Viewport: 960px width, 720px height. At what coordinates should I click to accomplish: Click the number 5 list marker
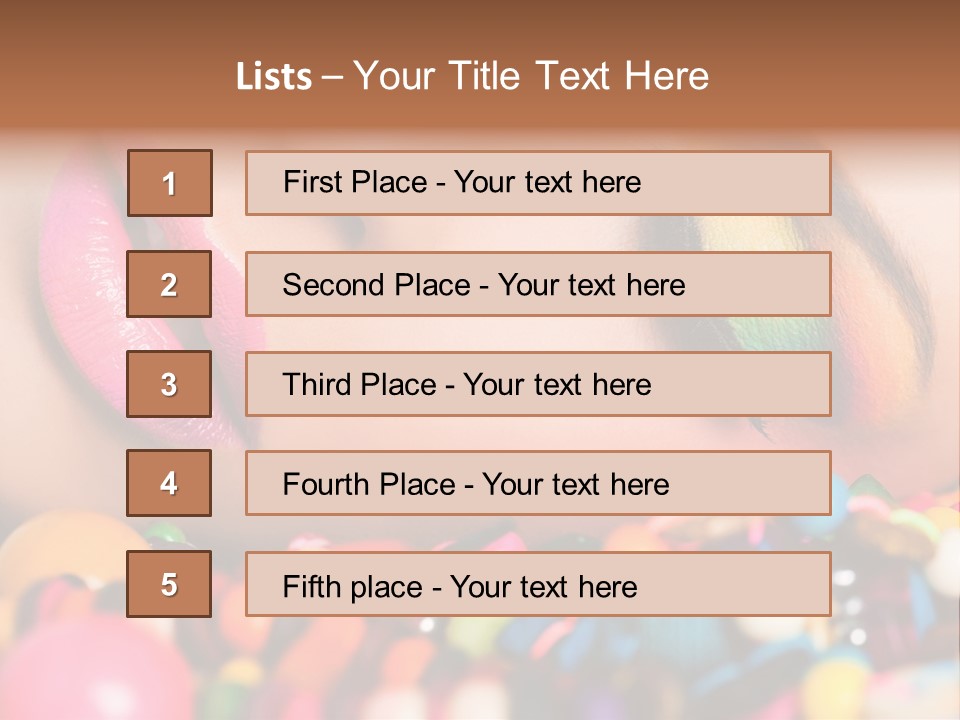[x=169, y=584]
